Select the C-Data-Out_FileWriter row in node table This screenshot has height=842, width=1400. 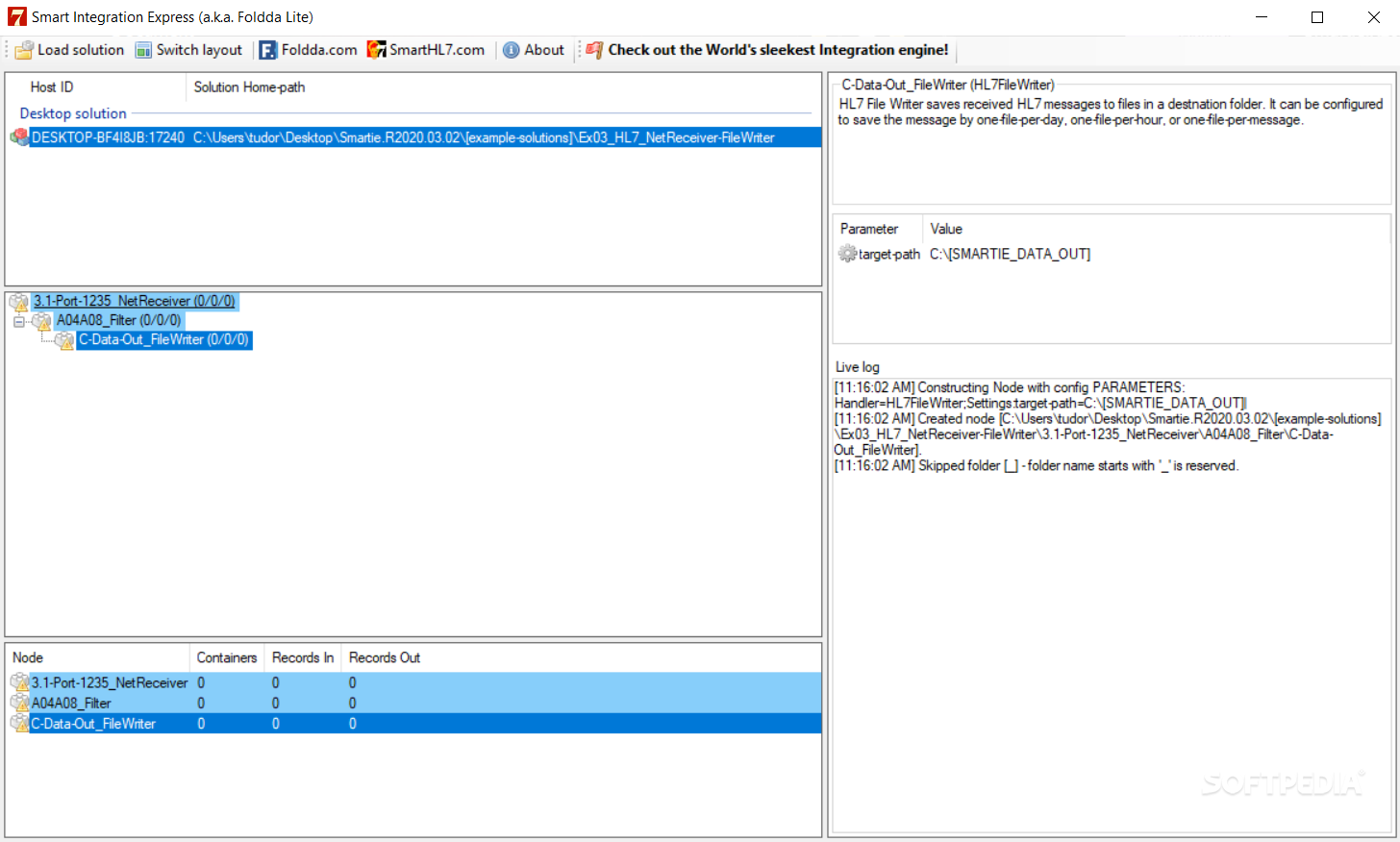(x=414, y=723)
